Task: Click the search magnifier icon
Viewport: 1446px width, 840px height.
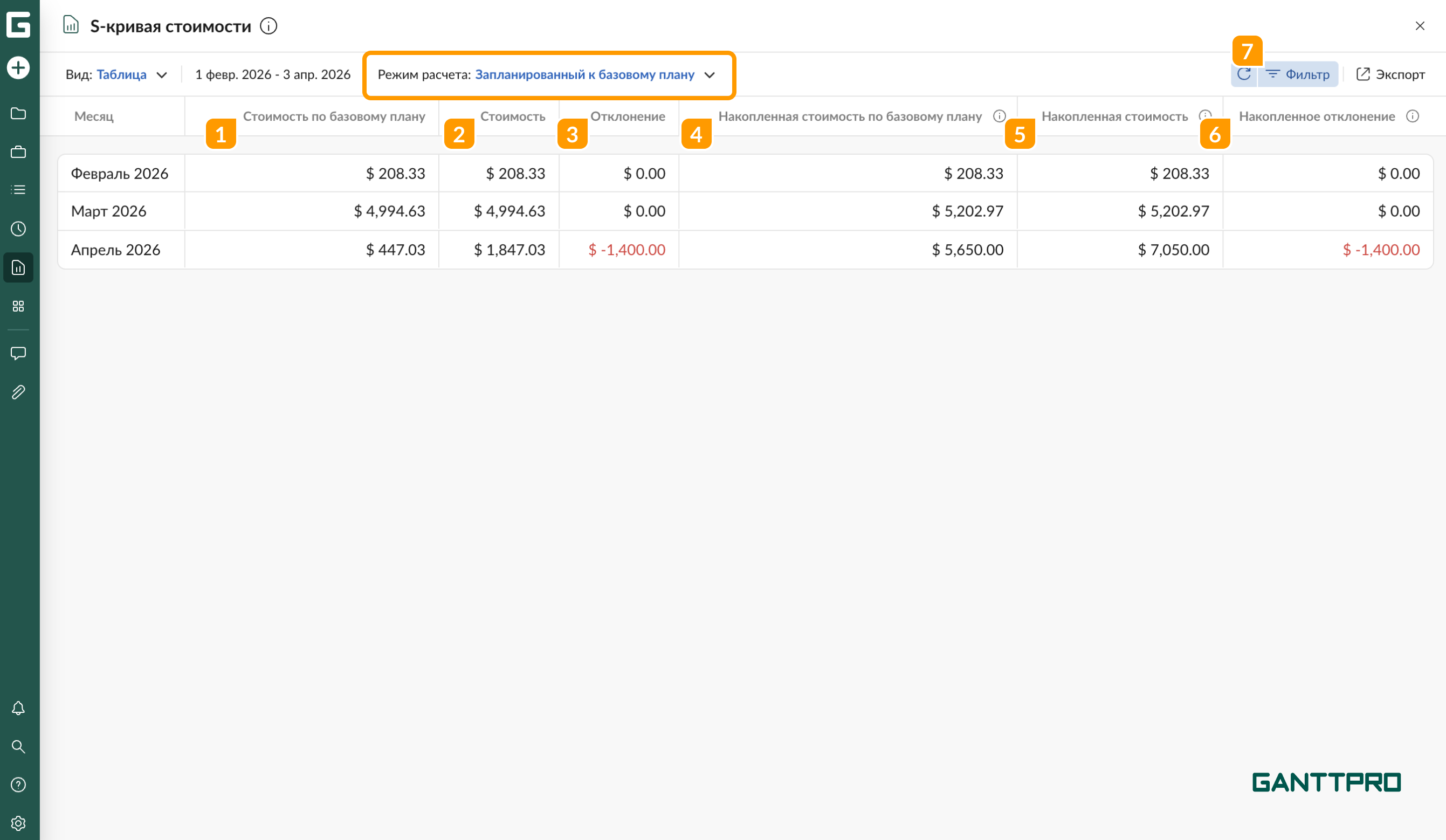Action: pos(18,747)
